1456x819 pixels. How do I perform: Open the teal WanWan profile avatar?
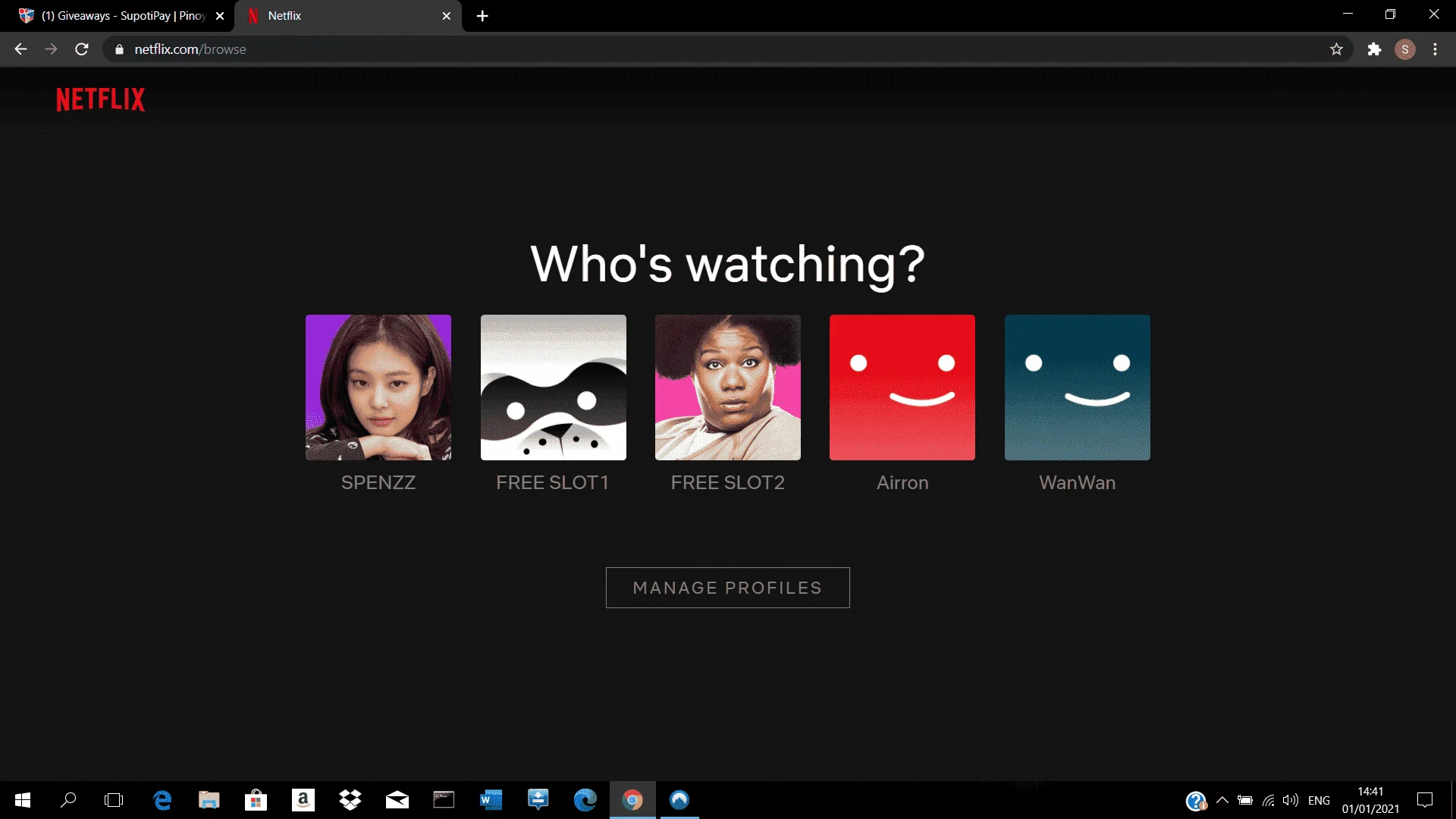(1078, 388)
